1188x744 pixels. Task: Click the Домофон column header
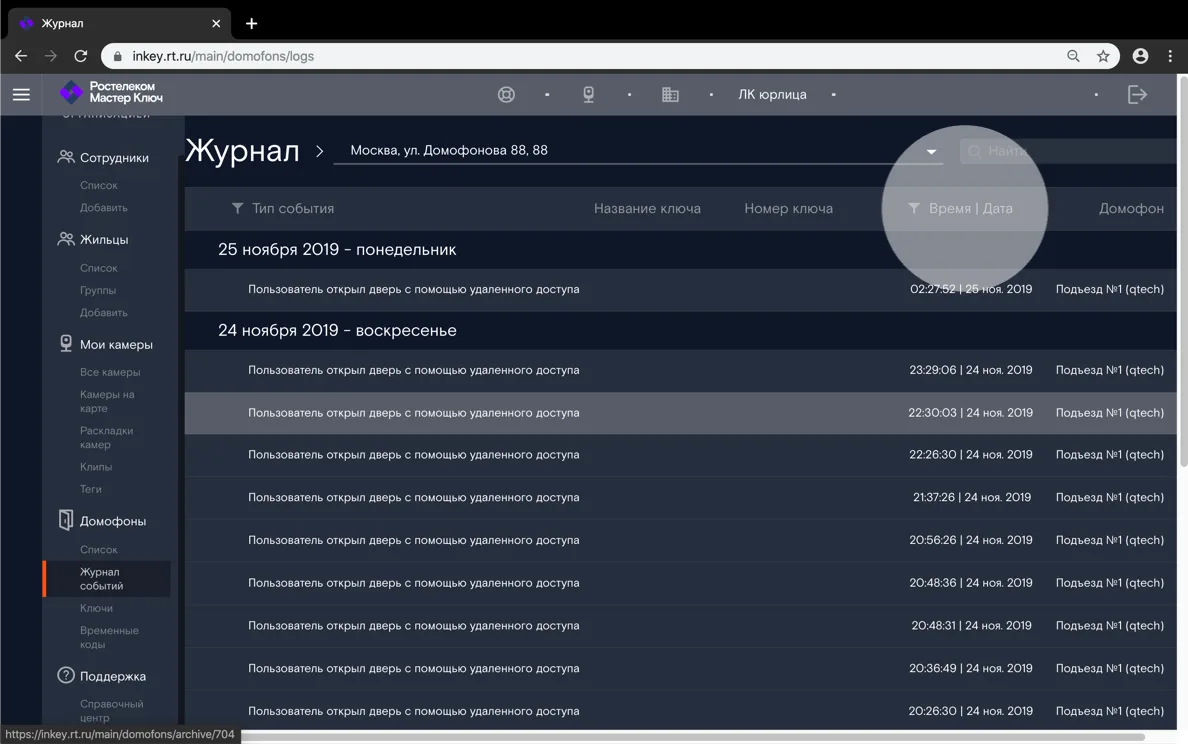1131,208
